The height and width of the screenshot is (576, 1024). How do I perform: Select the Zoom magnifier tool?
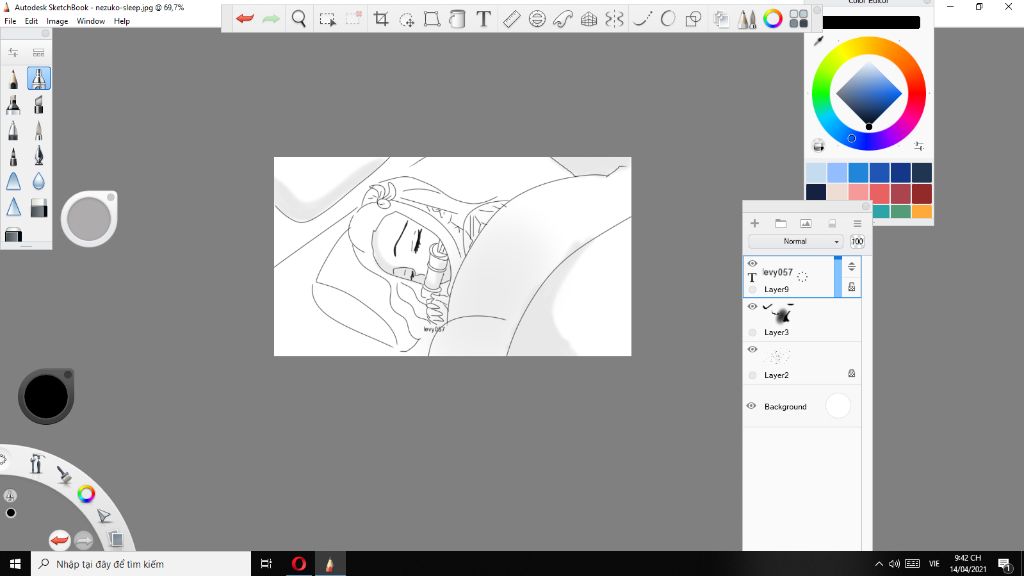(x=298, y=18)
